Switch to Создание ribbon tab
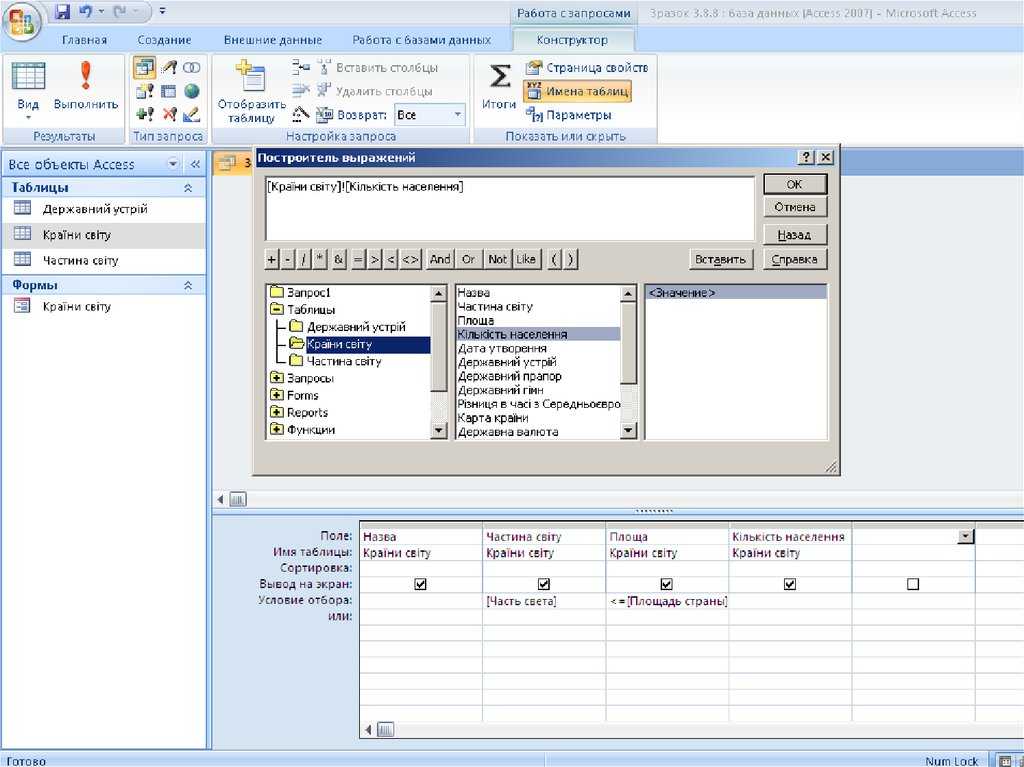 tap(164, 40)
